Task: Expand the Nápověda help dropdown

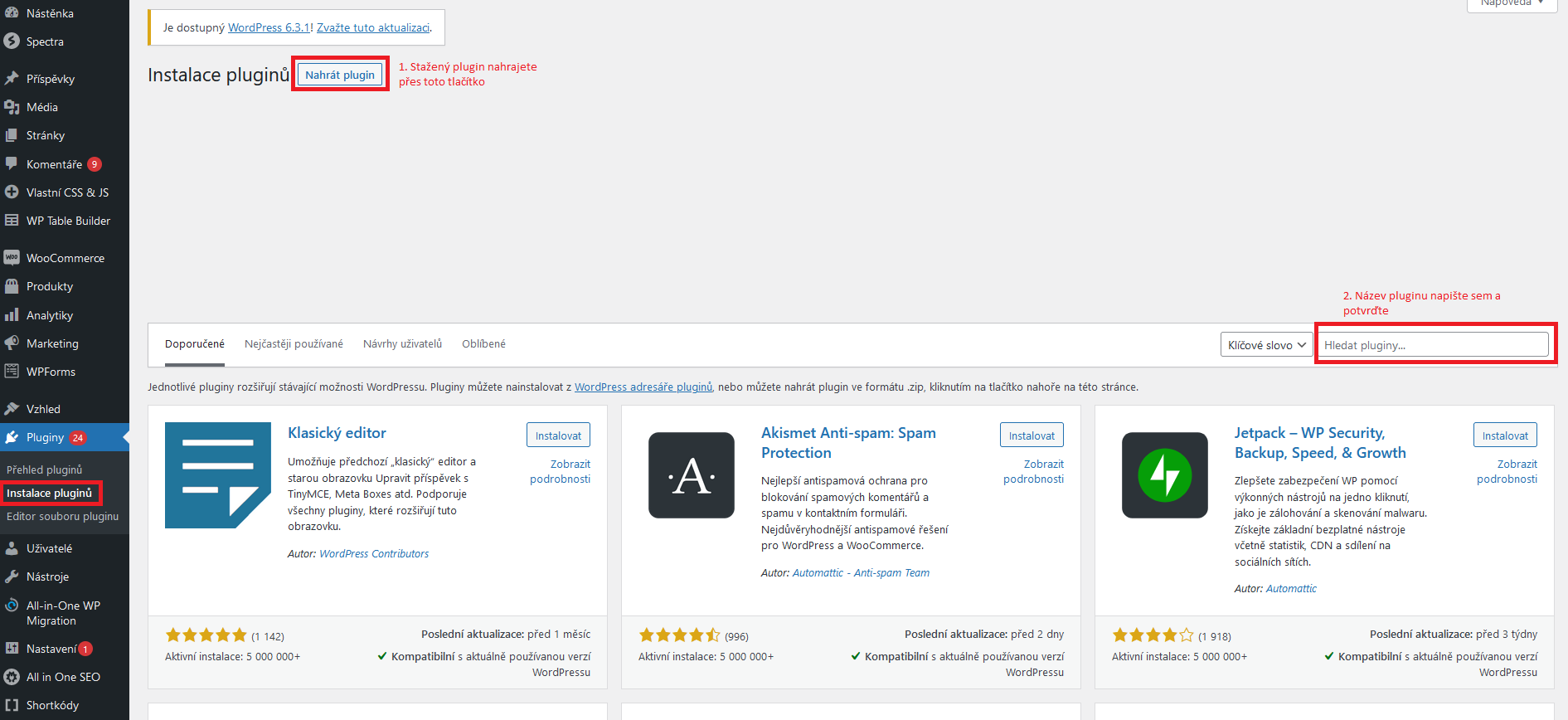Action: click(1512, 3)
